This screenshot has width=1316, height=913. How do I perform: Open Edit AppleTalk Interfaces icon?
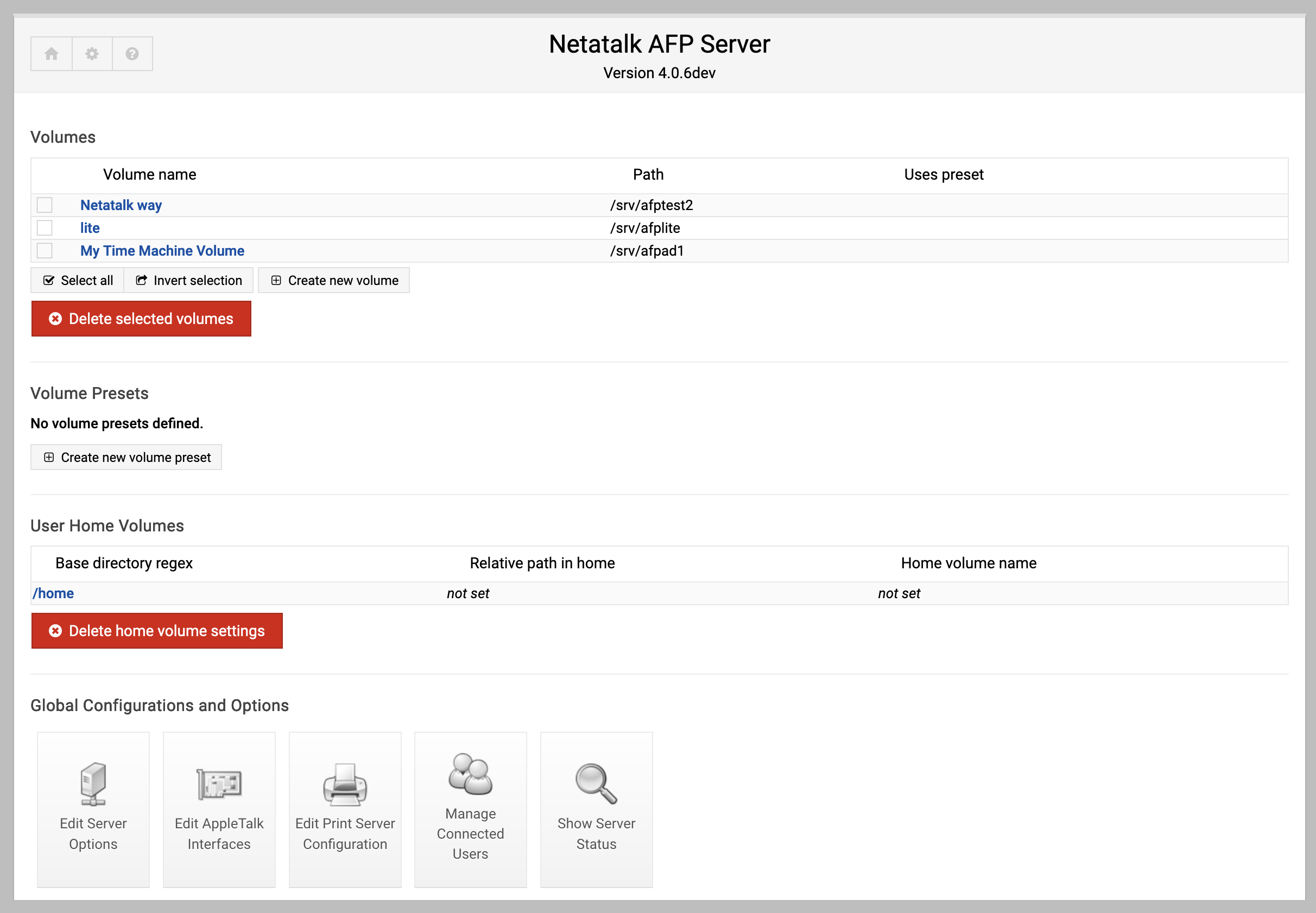pos(219,809)
